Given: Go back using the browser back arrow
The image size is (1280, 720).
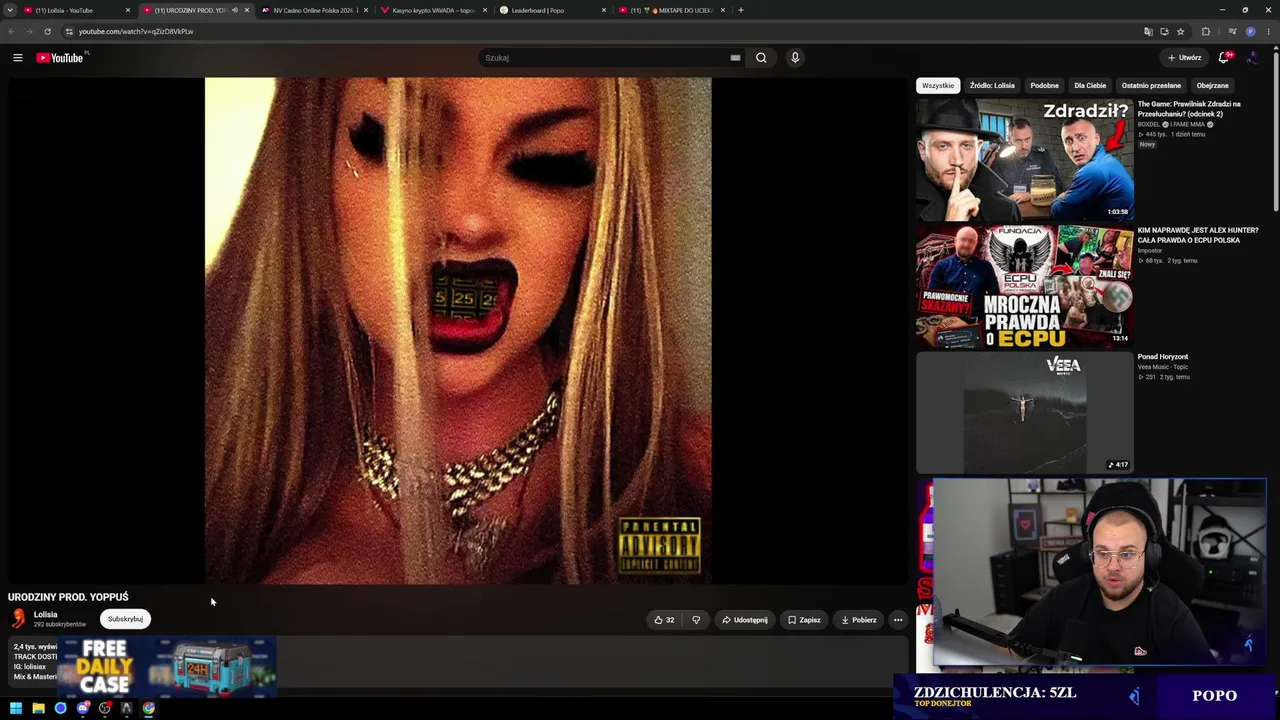Looking at the screenshot, I should (11, 31).
